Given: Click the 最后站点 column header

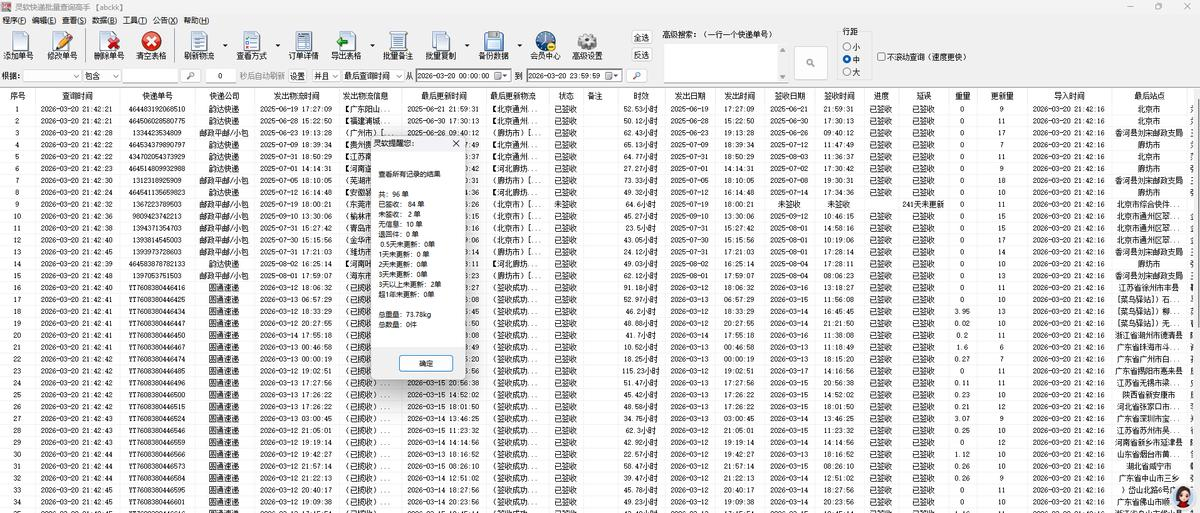Looking at the screenshot, I should [1149, 96].
